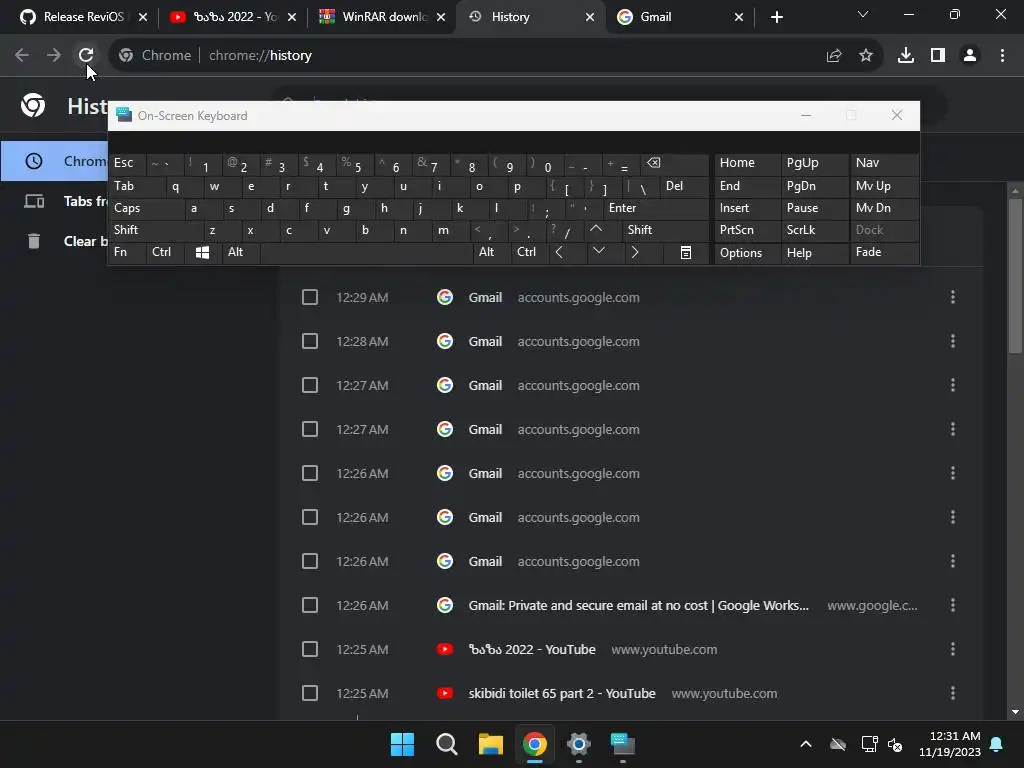The image size is (1024, 768).
Task: Select the Chrome history sidebar item
Action: [x=55, y=161]
